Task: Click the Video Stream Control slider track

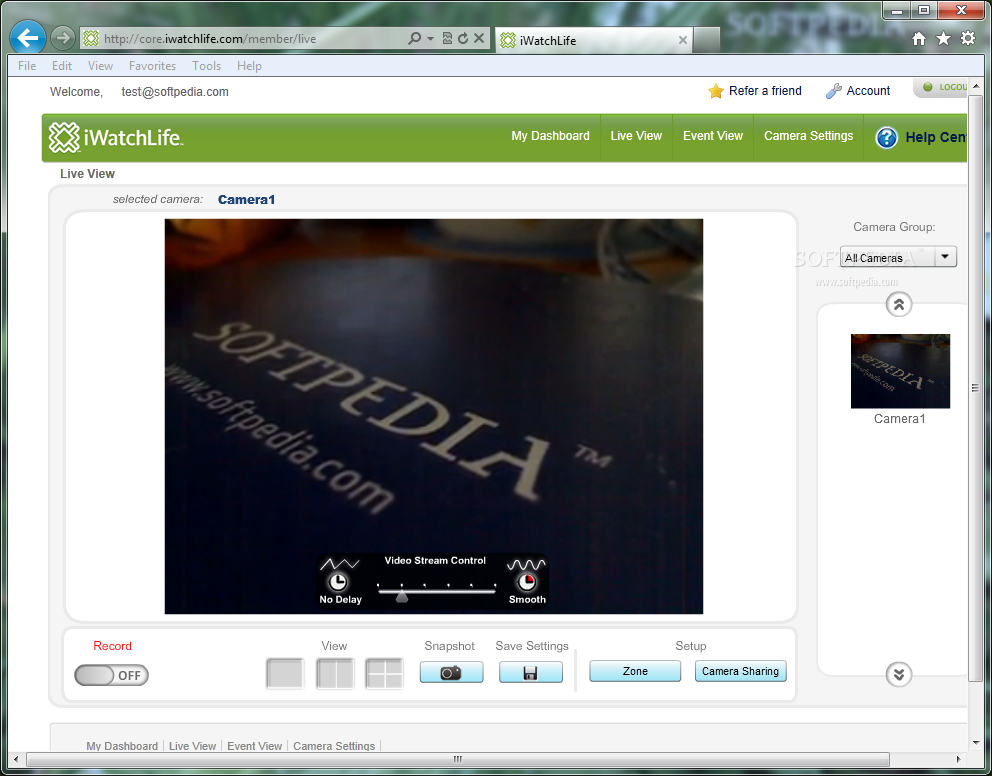Action: (x=437, y=591)
